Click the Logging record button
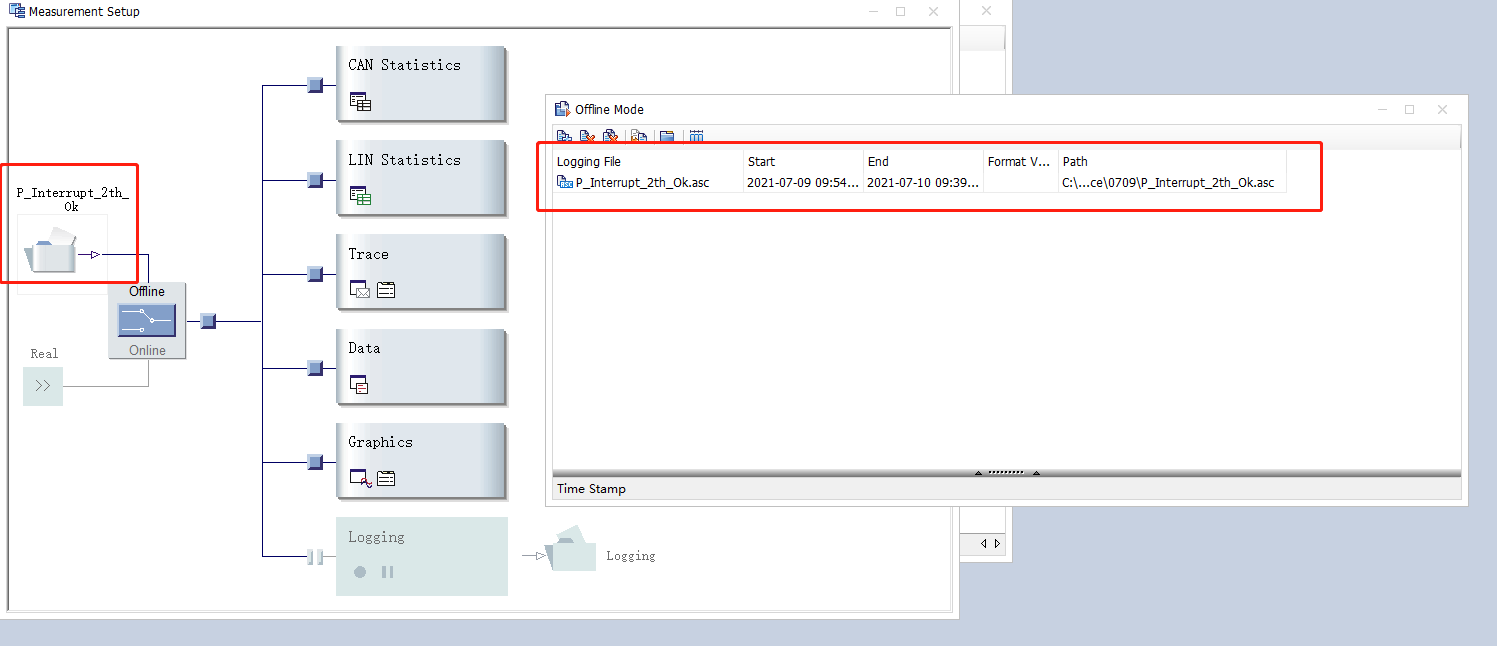Viewport: 1497px width, 646px height. (x=360, y=572)
